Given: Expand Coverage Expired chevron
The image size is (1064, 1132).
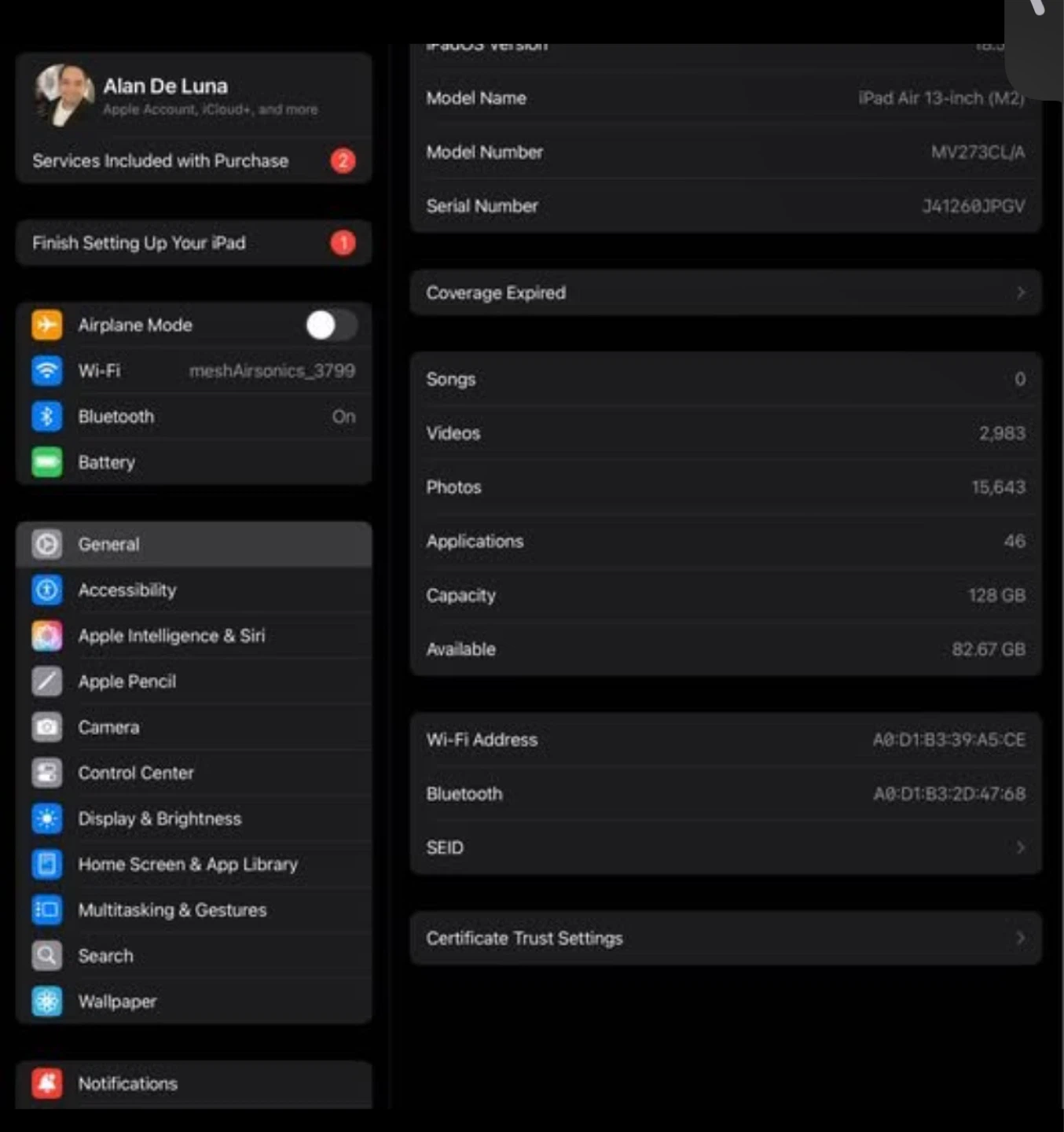Looking at the screenshot, I should 1021,292.
